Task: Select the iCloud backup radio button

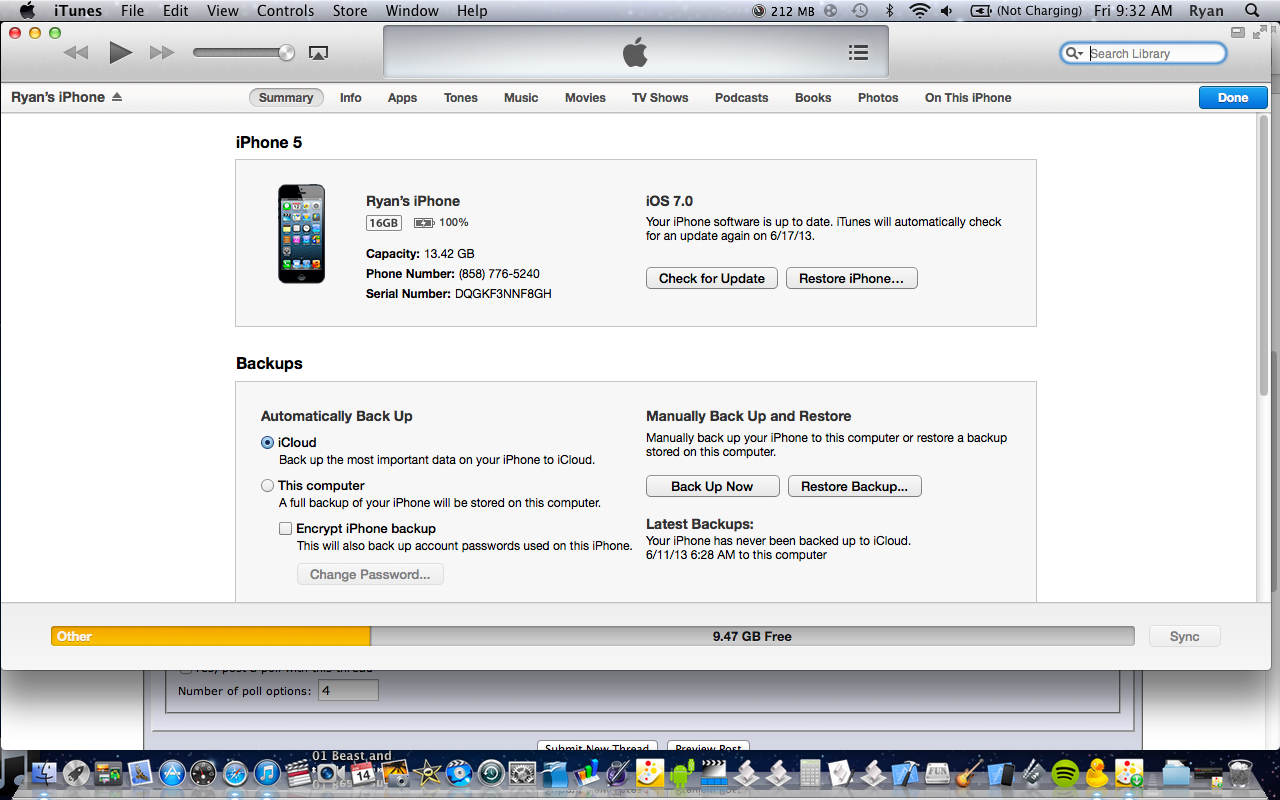Action: (267, 443)
